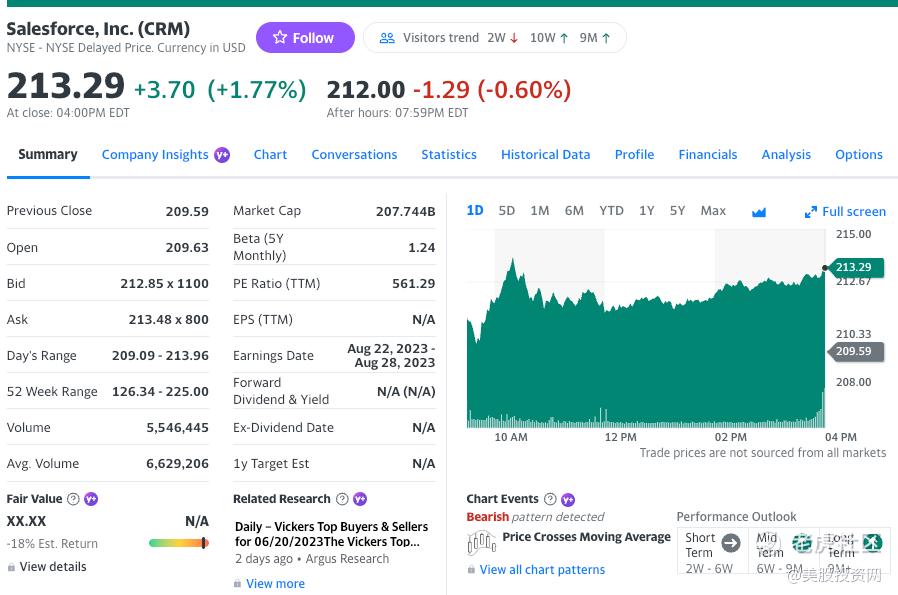Click the Related Research help question icon
This screenshot has height=595, width=898.
pyautogui.click(x=342, y=499)
